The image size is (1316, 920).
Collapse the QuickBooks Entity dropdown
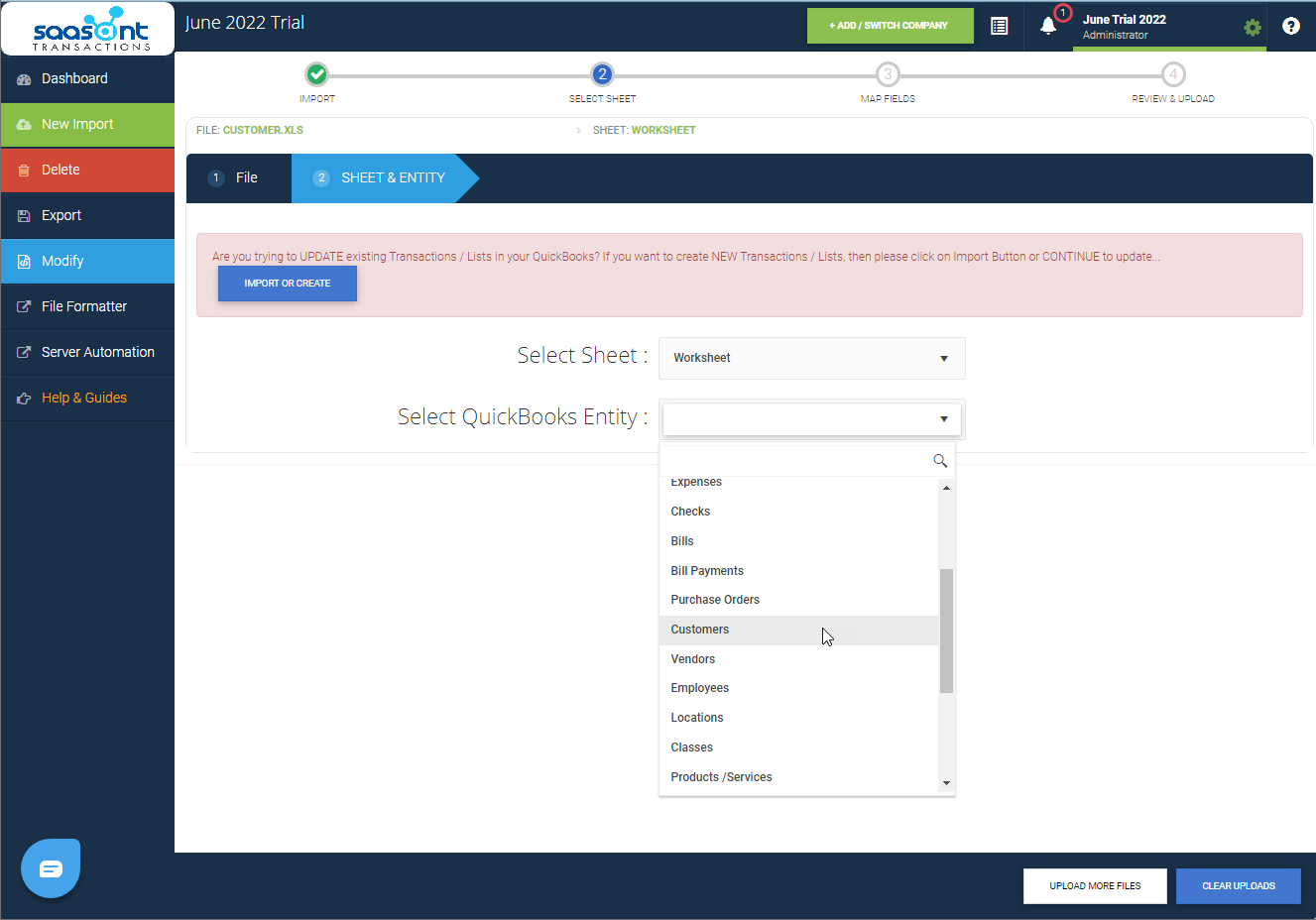pyautogui.click(x=943, y=419)
